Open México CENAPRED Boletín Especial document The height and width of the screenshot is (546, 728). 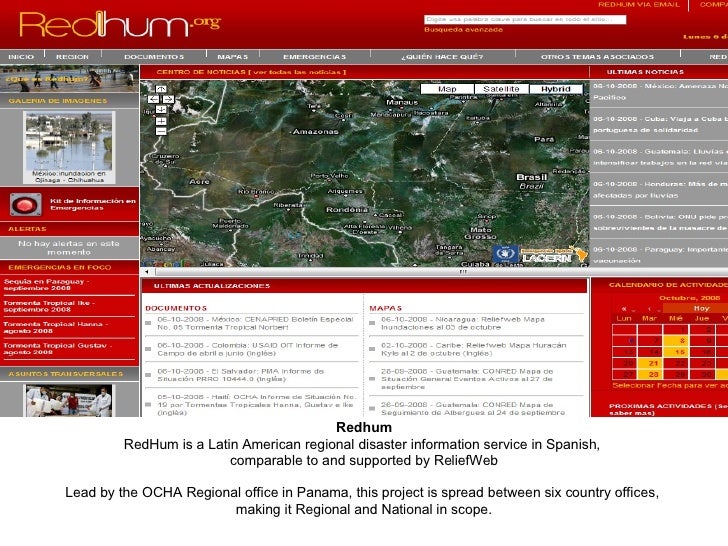[x=255, y=323]
